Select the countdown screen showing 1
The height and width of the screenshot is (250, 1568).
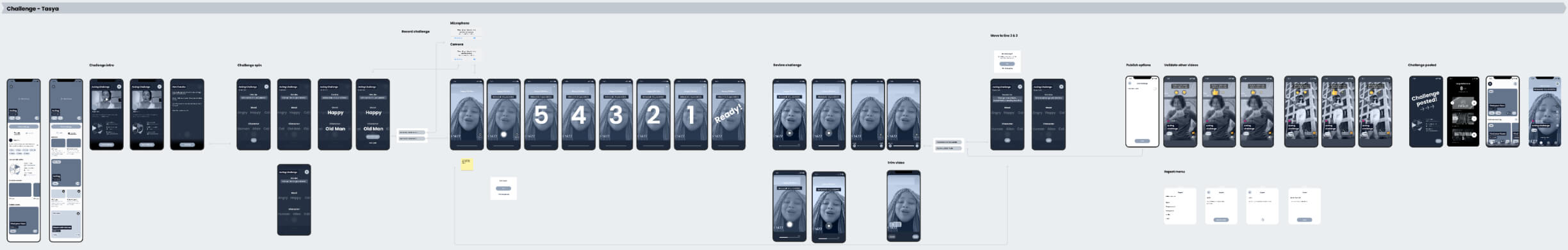690,115
